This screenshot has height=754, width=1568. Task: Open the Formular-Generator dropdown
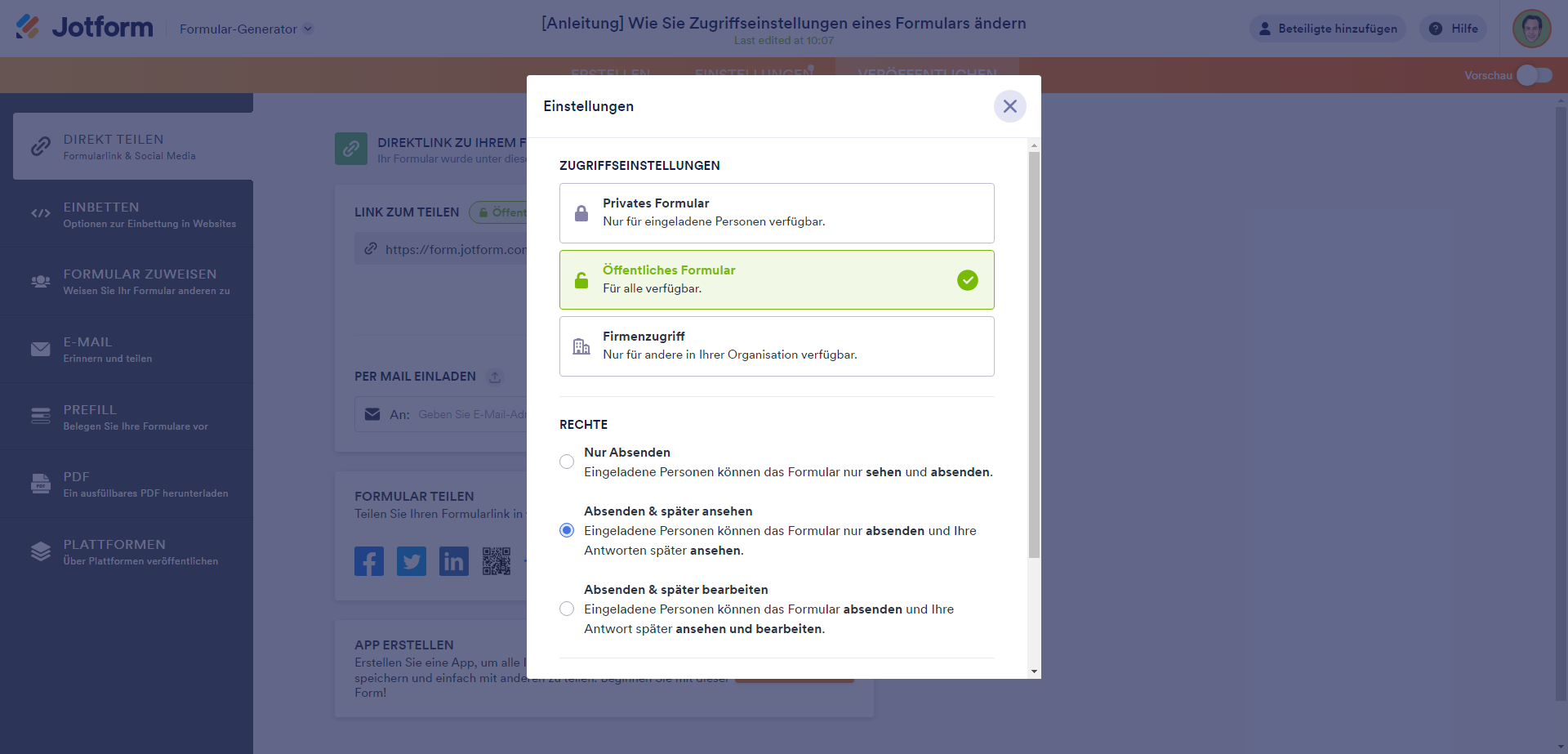(246, 29)
